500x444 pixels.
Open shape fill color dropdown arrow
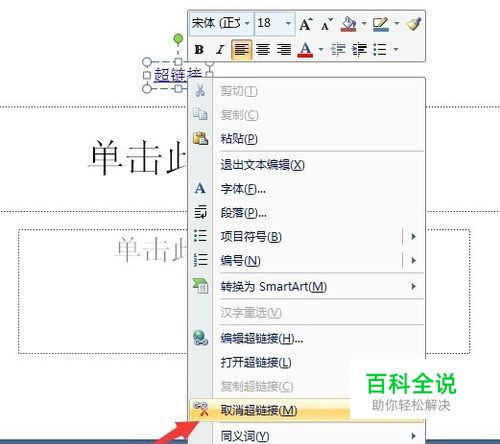coord(364,23)
